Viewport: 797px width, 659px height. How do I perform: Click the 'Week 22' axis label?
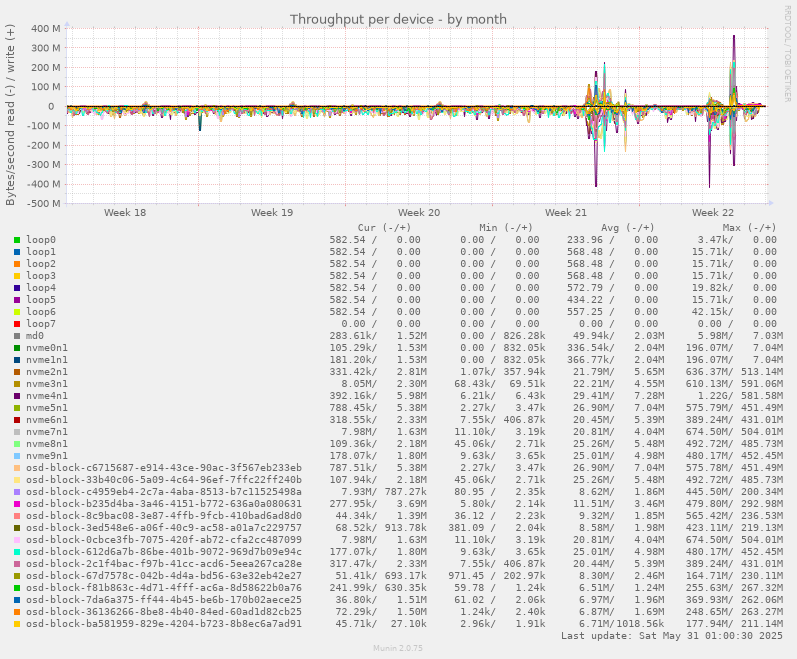pos(713,212)
